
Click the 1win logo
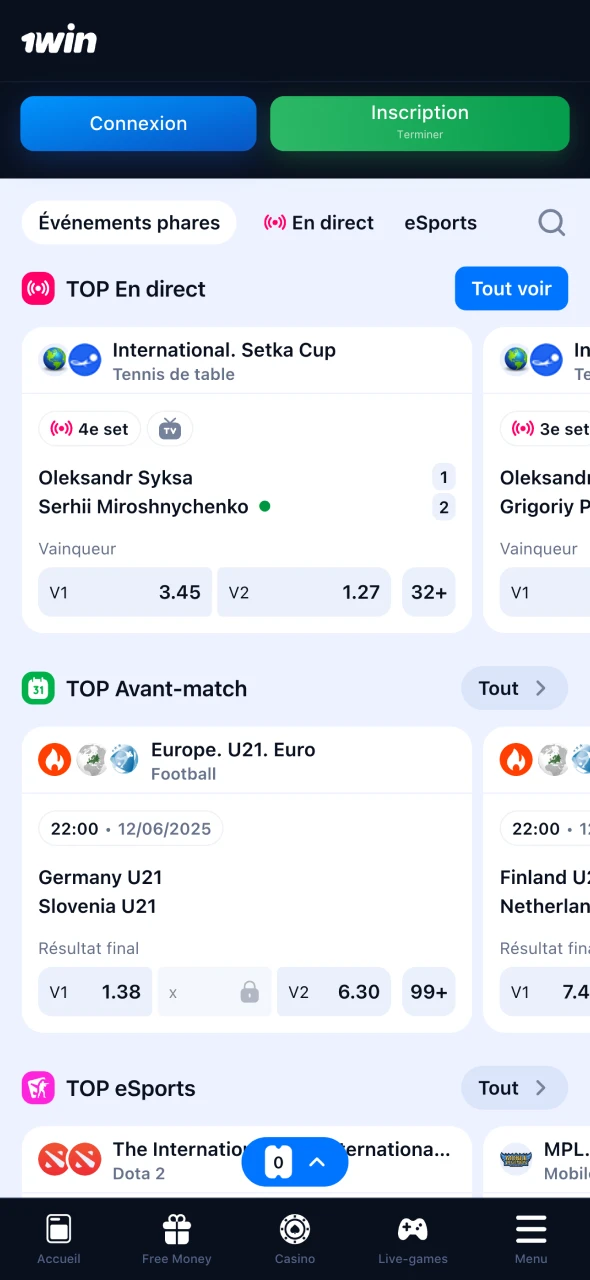pos(59,40)
